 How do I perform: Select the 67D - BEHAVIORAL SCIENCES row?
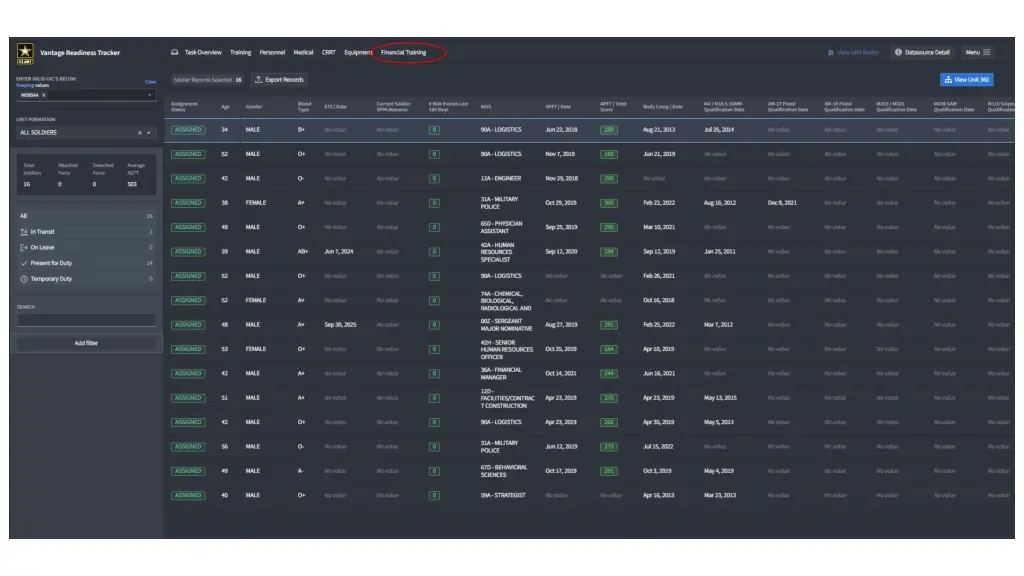(x=589, y=471)
